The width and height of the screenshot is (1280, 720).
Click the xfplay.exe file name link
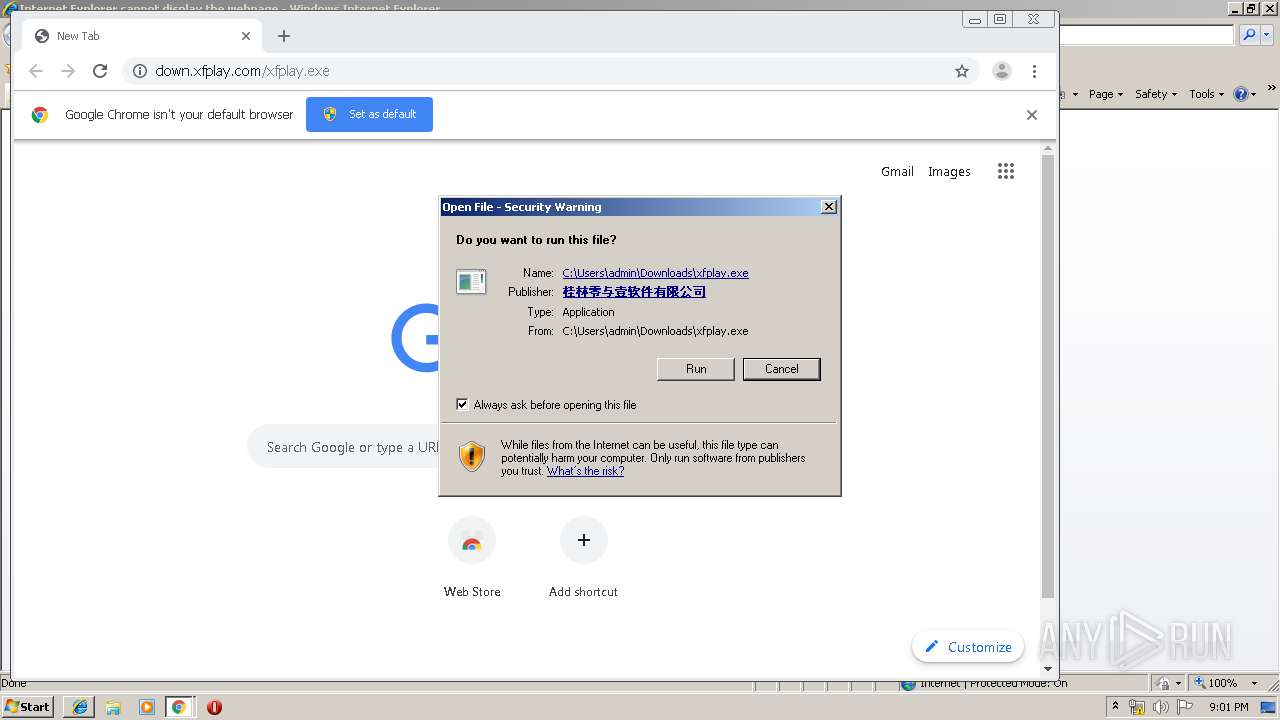(655, 273)
